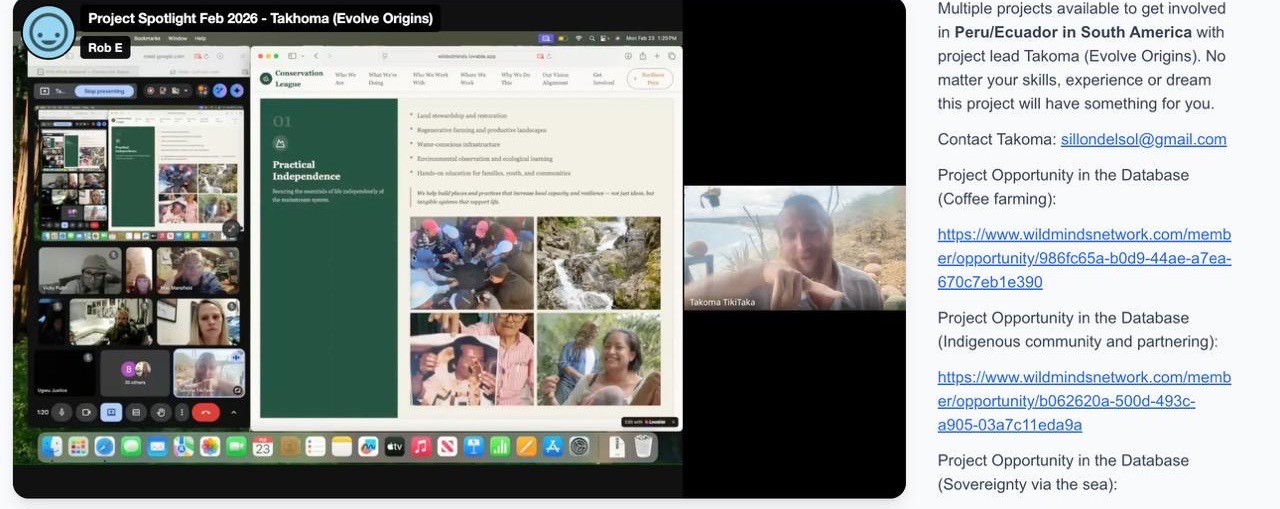Open the Music app in Dock
Image resolution: width=1280 pixels, height=509 pixels.
pos(421,447)
